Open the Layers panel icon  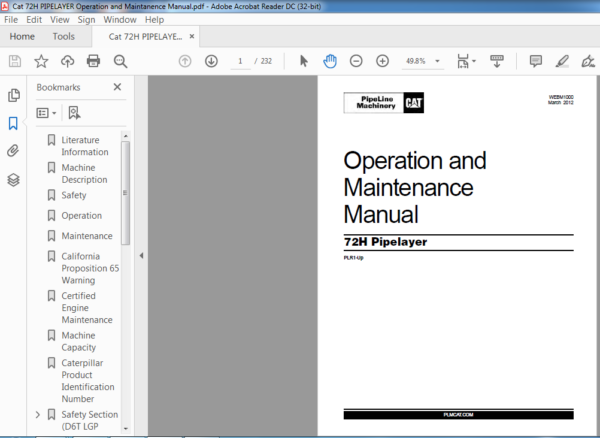pyautogui.click(x=13, y=179)
